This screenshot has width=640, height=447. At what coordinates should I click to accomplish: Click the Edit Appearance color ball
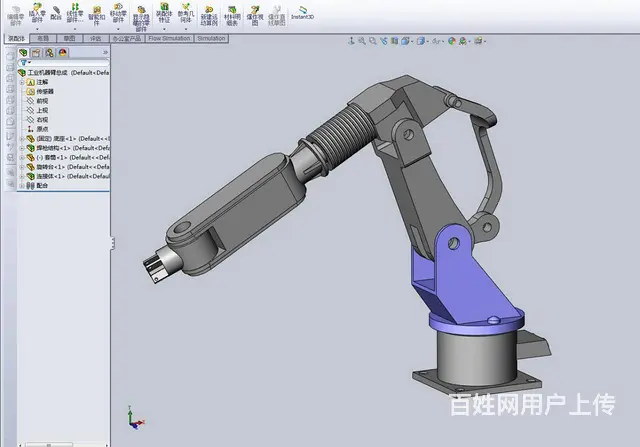click(x=451, y=41)
